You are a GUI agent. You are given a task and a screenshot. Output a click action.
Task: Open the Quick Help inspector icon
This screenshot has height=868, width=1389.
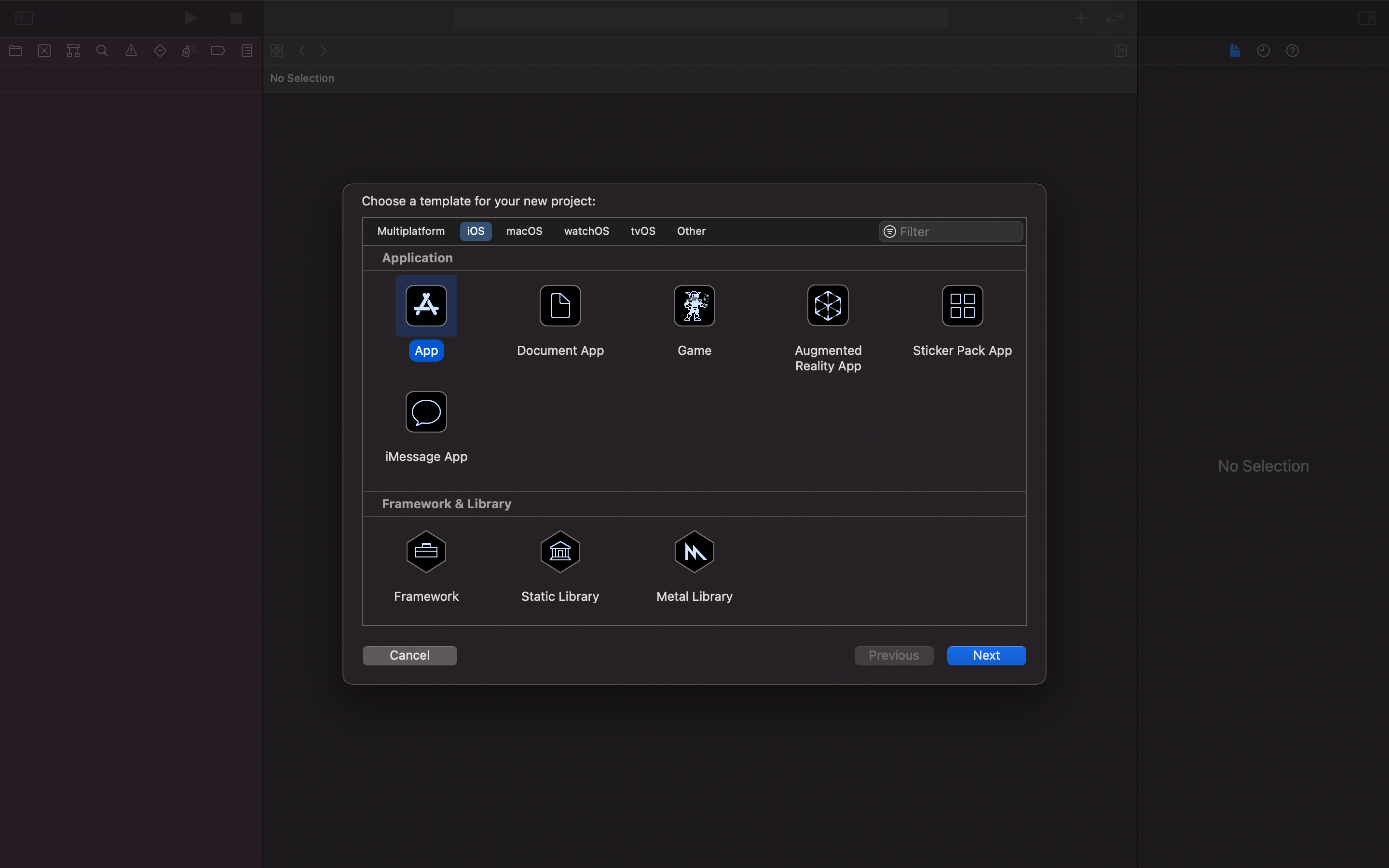[1292, 51]
